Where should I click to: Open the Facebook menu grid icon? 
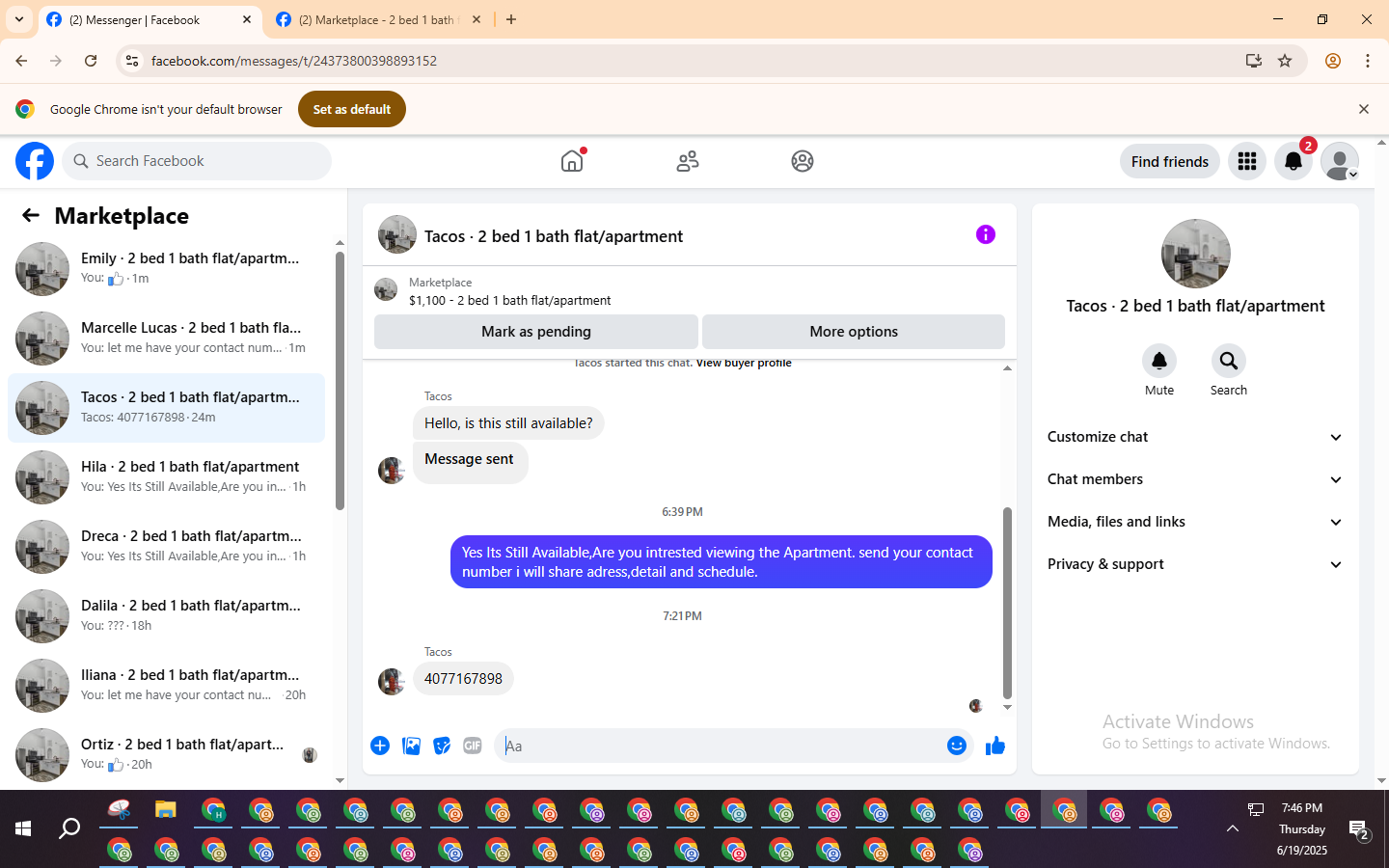click(1247, 161)
